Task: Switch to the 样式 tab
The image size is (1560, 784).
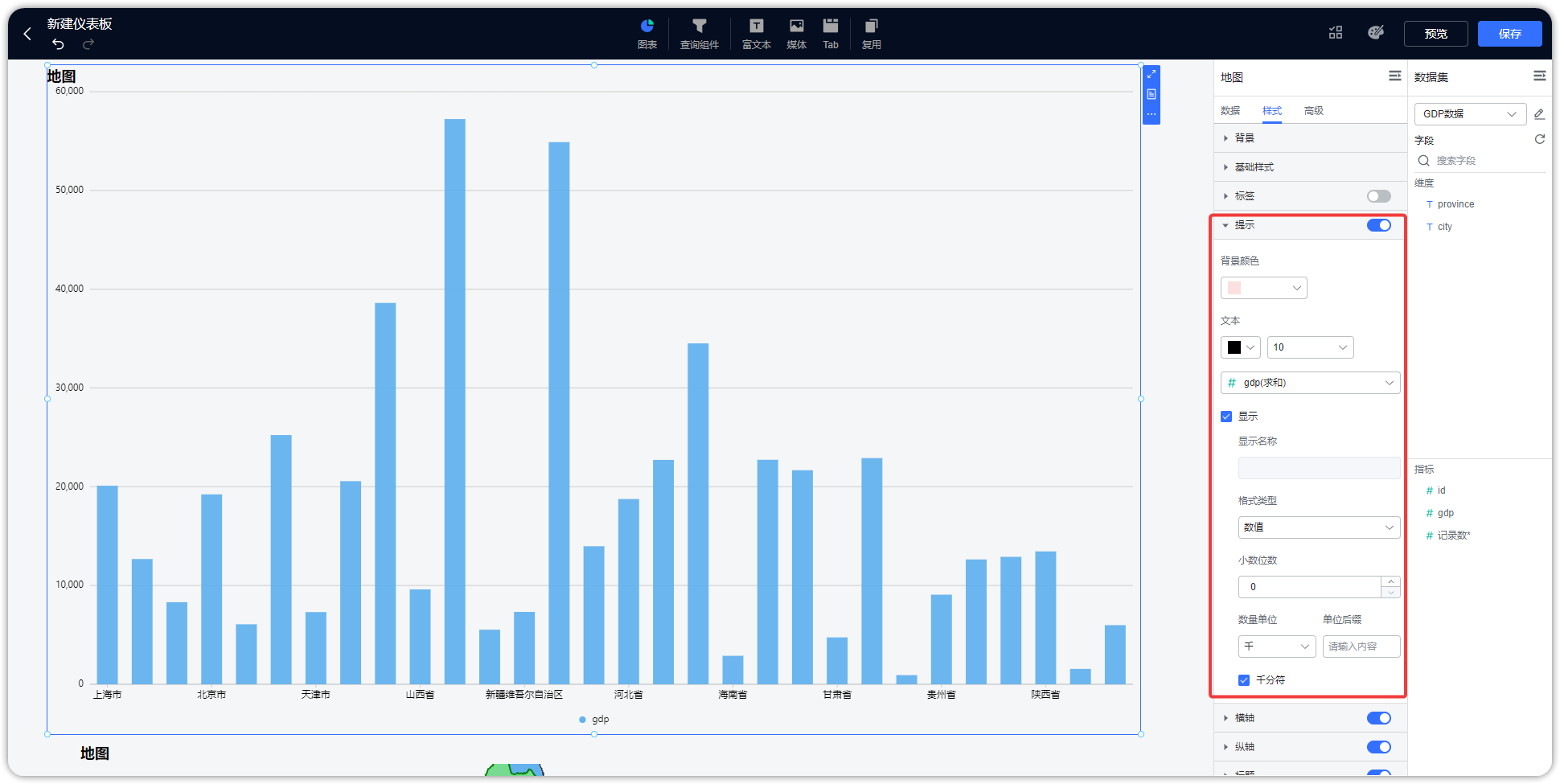Action: (1272, 111)
